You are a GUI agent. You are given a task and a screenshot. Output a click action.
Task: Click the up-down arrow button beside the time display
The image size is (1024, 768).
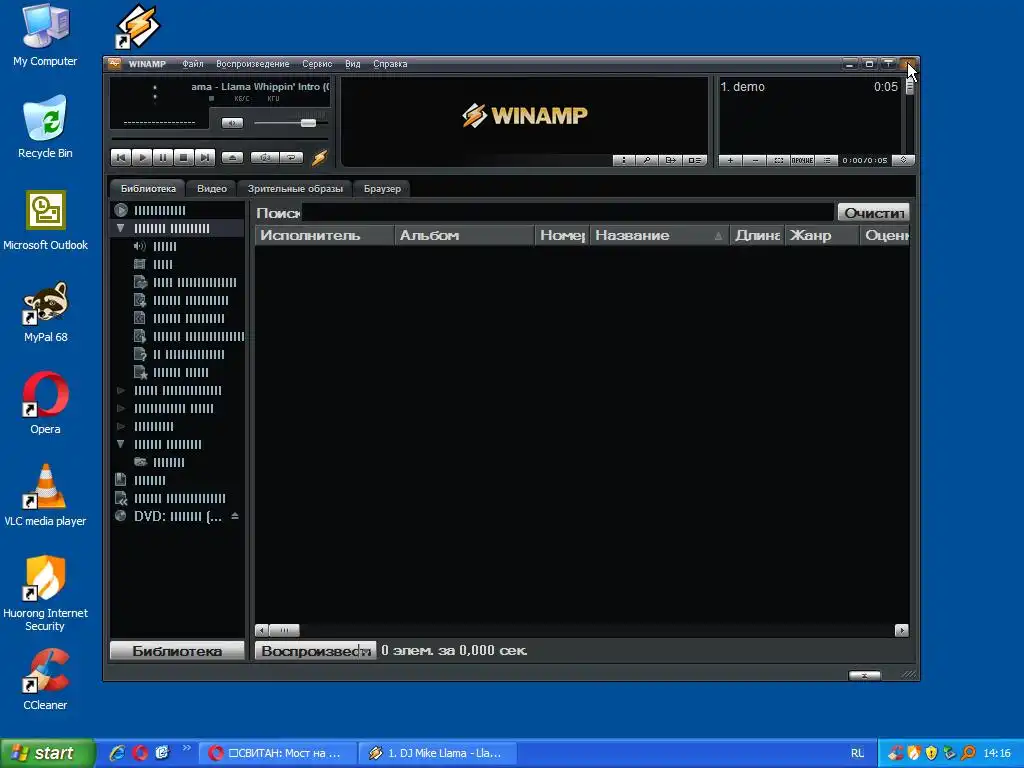tap(903, 160)
